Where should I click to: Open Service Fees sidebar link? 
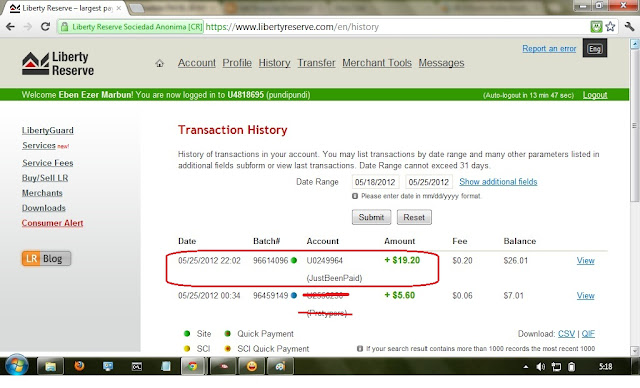click(x=48, y=163)
